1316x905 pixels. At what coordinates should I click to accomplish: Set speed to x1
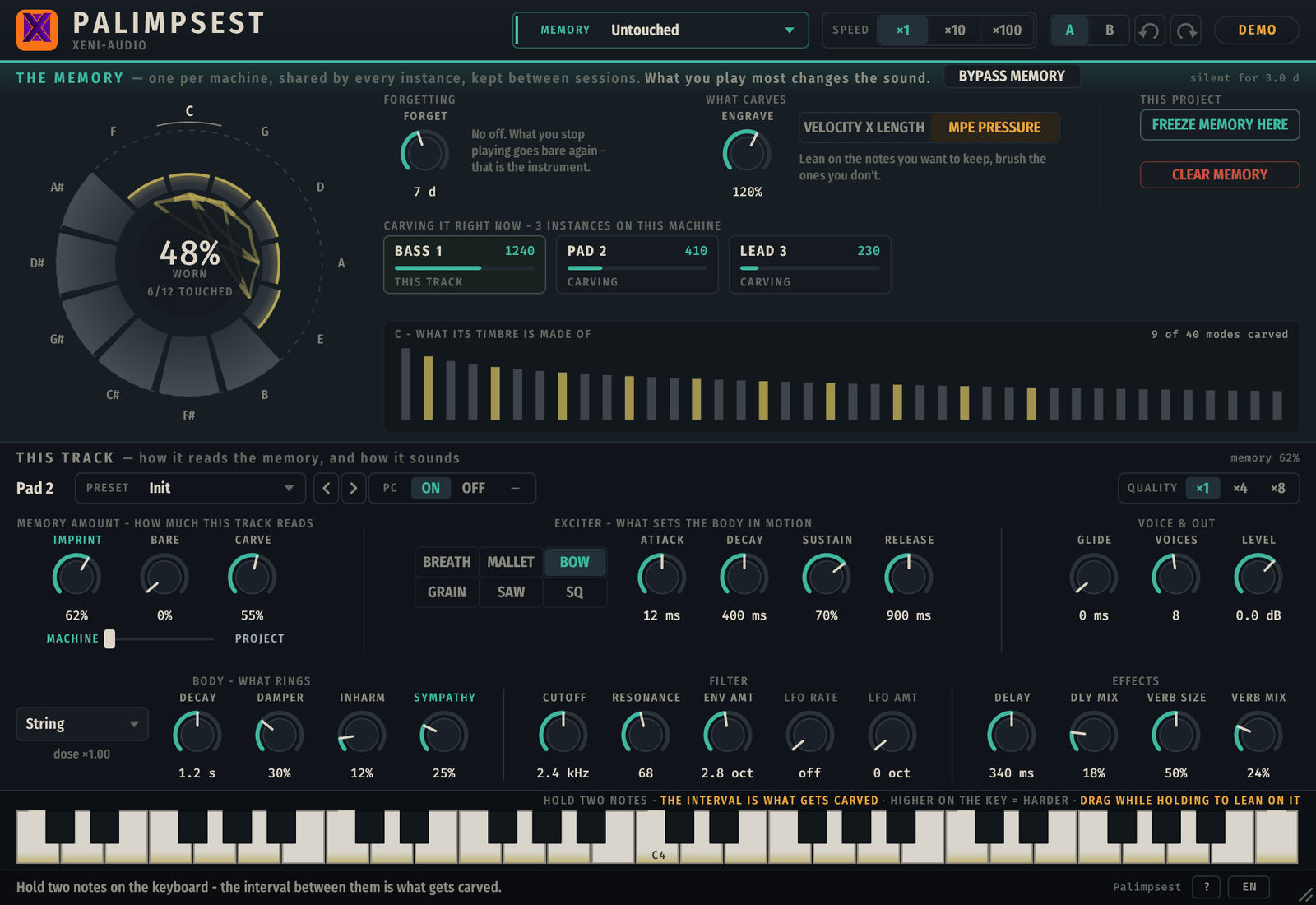click(903, 30)
